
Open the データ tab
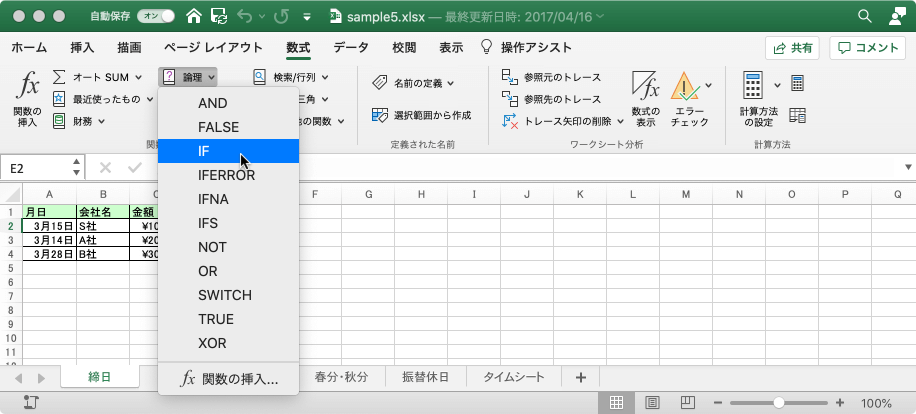tap(351, 48)
